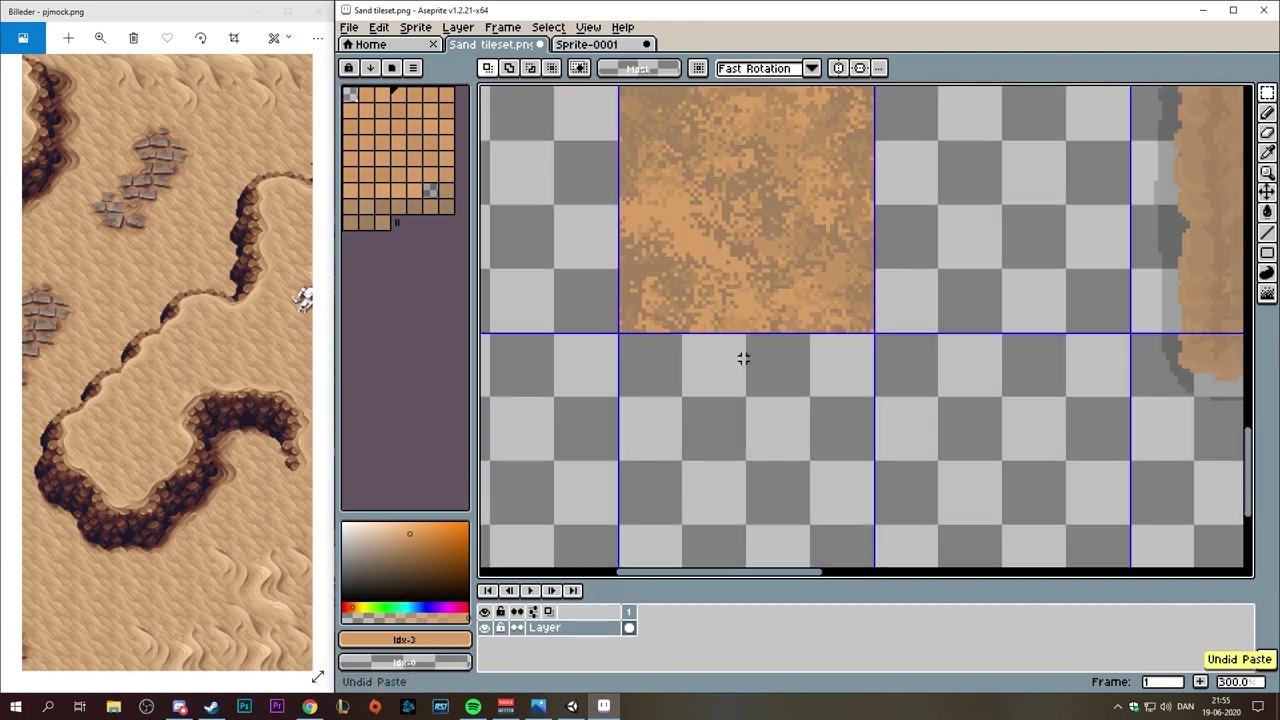Pick a hue on the rainbow hue slider

pos(405,608)
